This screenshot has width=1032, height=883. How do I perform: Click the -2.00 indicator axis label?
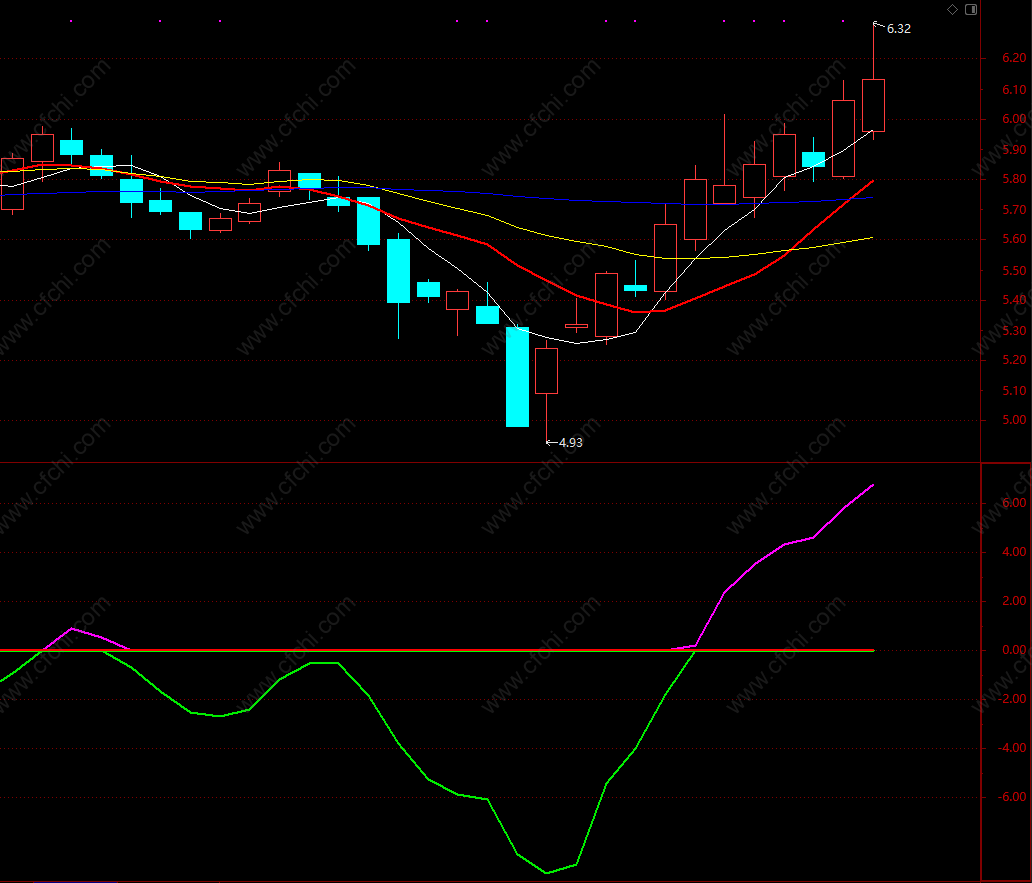coord(1012,699)
